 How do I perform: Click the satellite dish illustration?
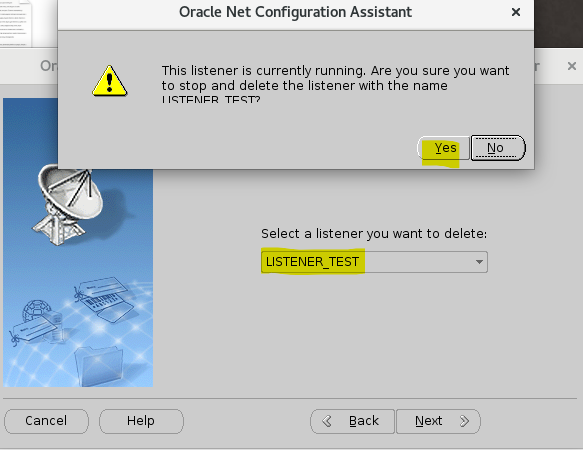click(x=69, y=204)
